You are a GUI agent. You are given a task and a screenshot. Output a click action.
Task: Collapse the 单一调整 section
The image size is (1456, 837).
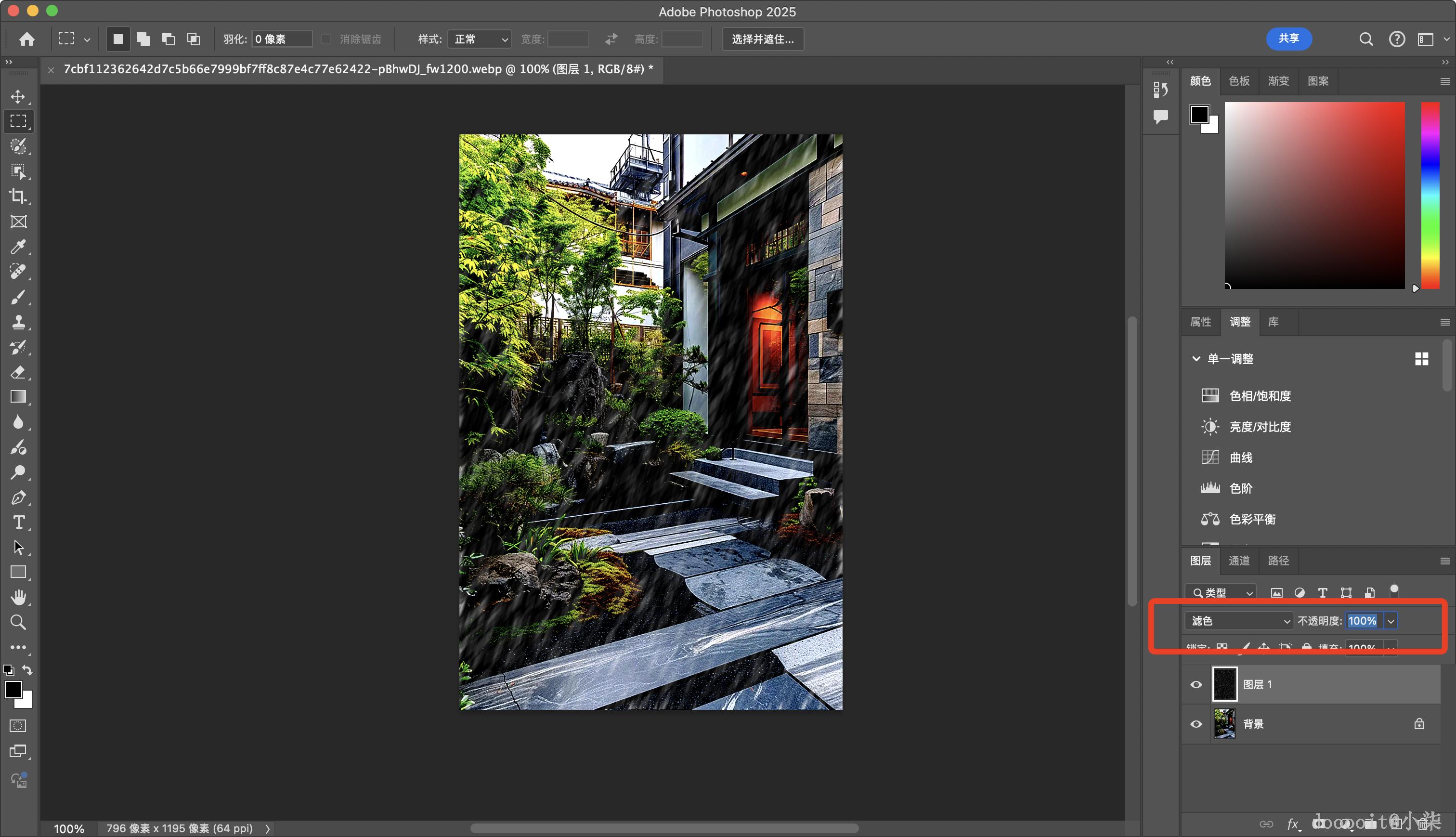(x=1196, y=359)
